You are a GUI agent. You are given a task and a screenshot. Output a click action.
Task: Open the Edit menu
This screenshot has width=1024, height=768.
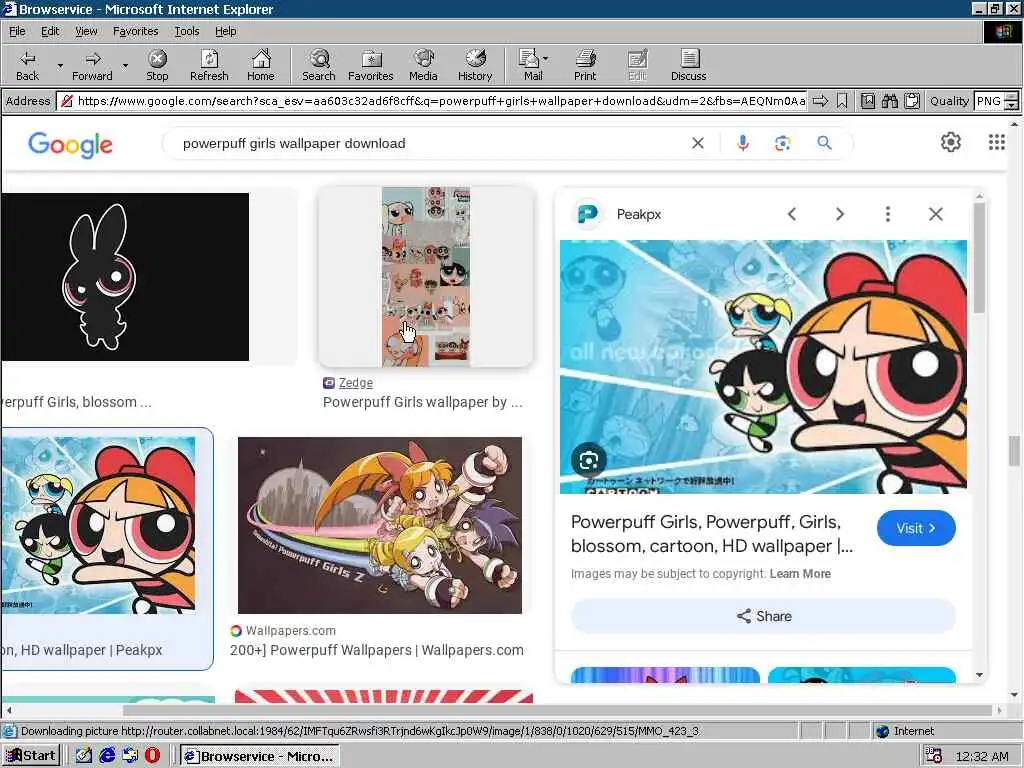click(x=50, y=31)
